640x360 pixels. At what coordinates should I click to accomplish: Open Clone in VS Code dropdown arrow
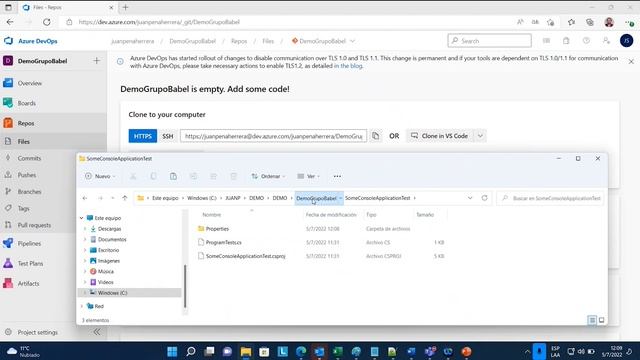click(x=480, y=136)
